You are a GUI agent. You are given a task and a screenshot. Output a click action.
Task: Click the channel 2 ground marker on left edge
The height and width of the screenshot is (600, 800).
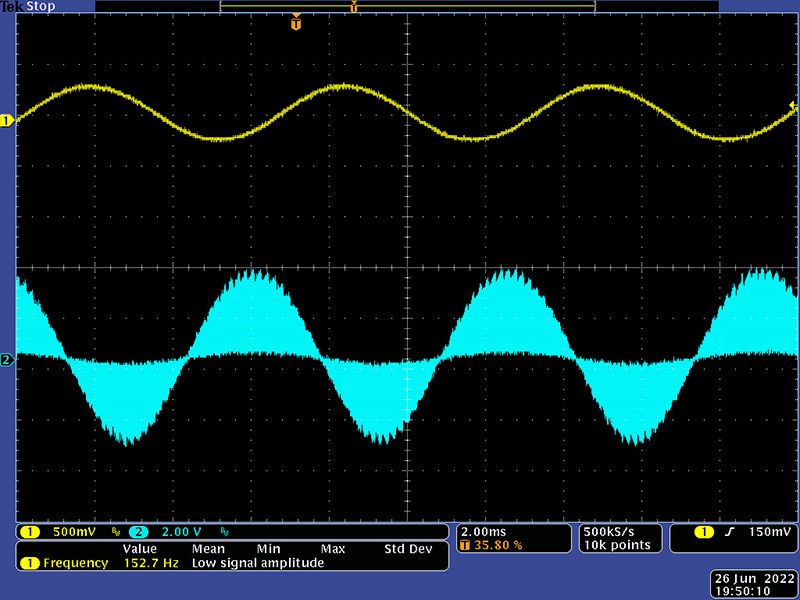pyautogui.click(x=7, y=359)
